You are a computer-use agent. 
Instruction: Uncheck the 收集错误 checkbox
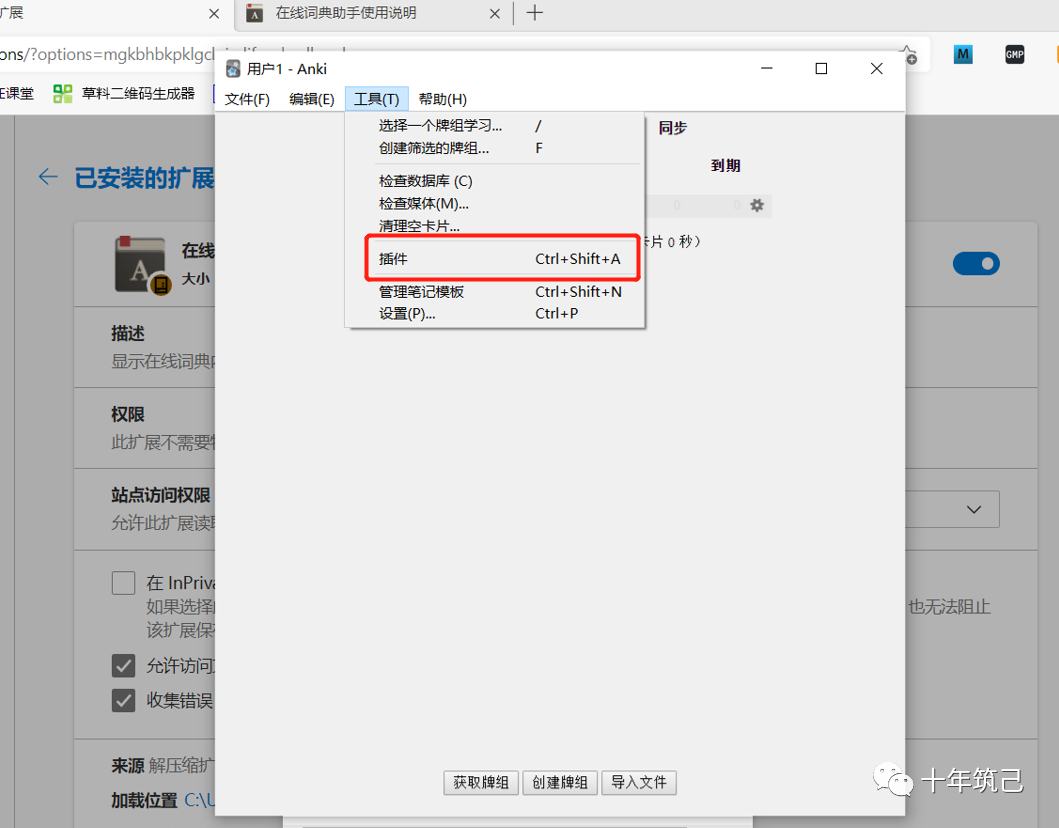pos(124,700)
